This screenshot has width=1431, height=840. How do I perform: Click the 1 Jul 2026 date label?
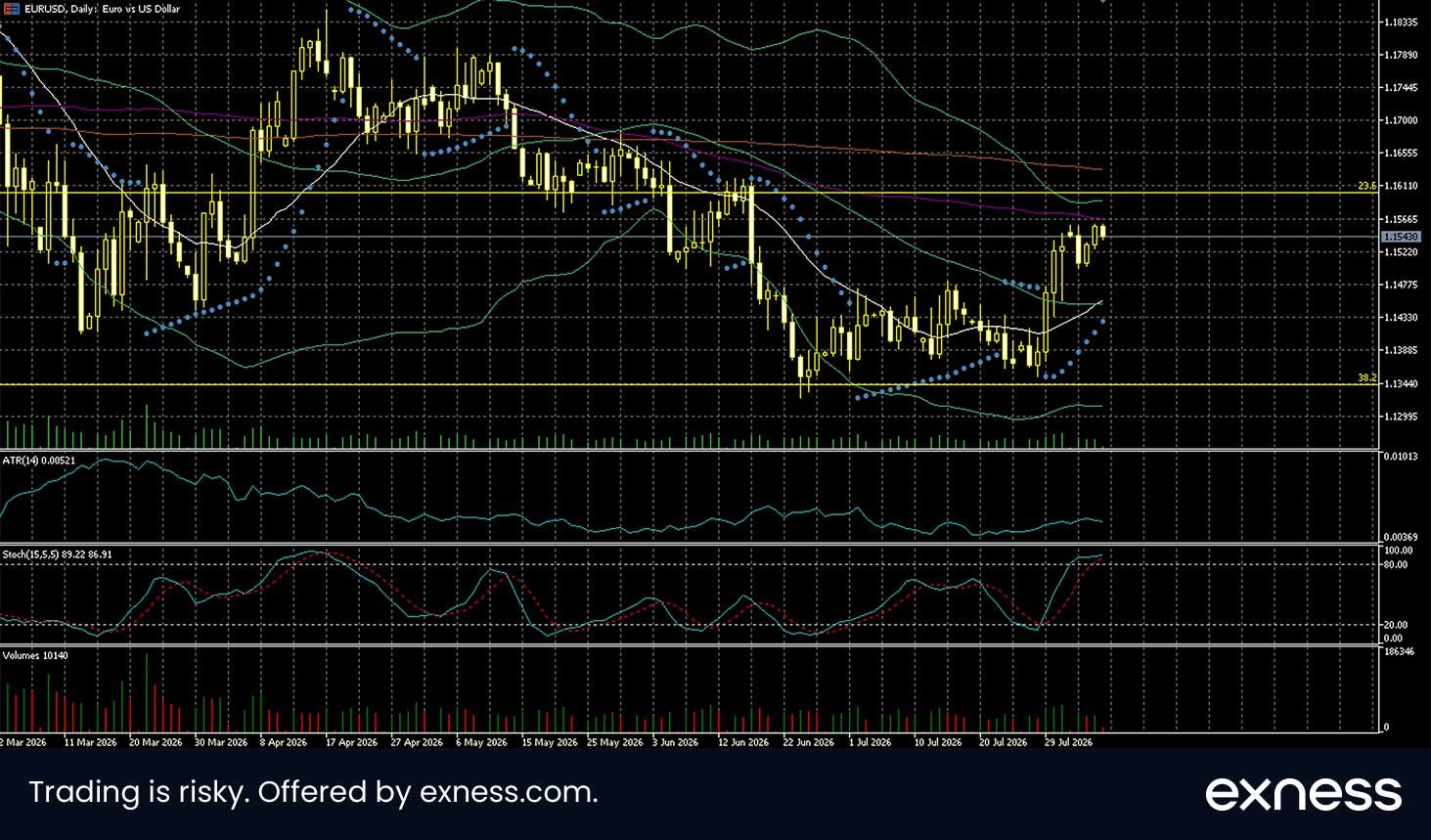(x=871, y=742)
